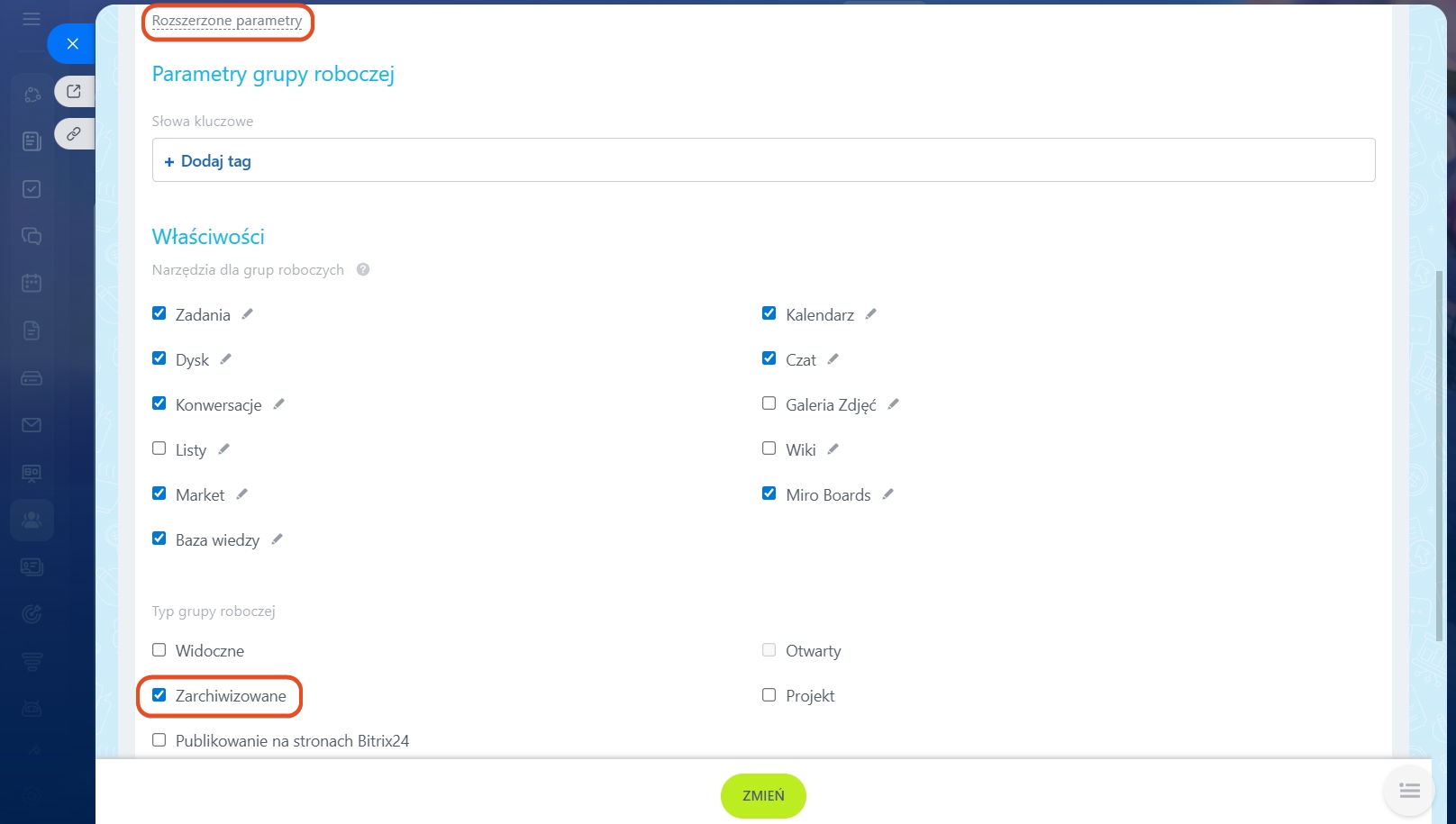Click the pencil icon next to Zadania
The image size is (1456, 824).
pyautogui.click(x=248, y=314)
